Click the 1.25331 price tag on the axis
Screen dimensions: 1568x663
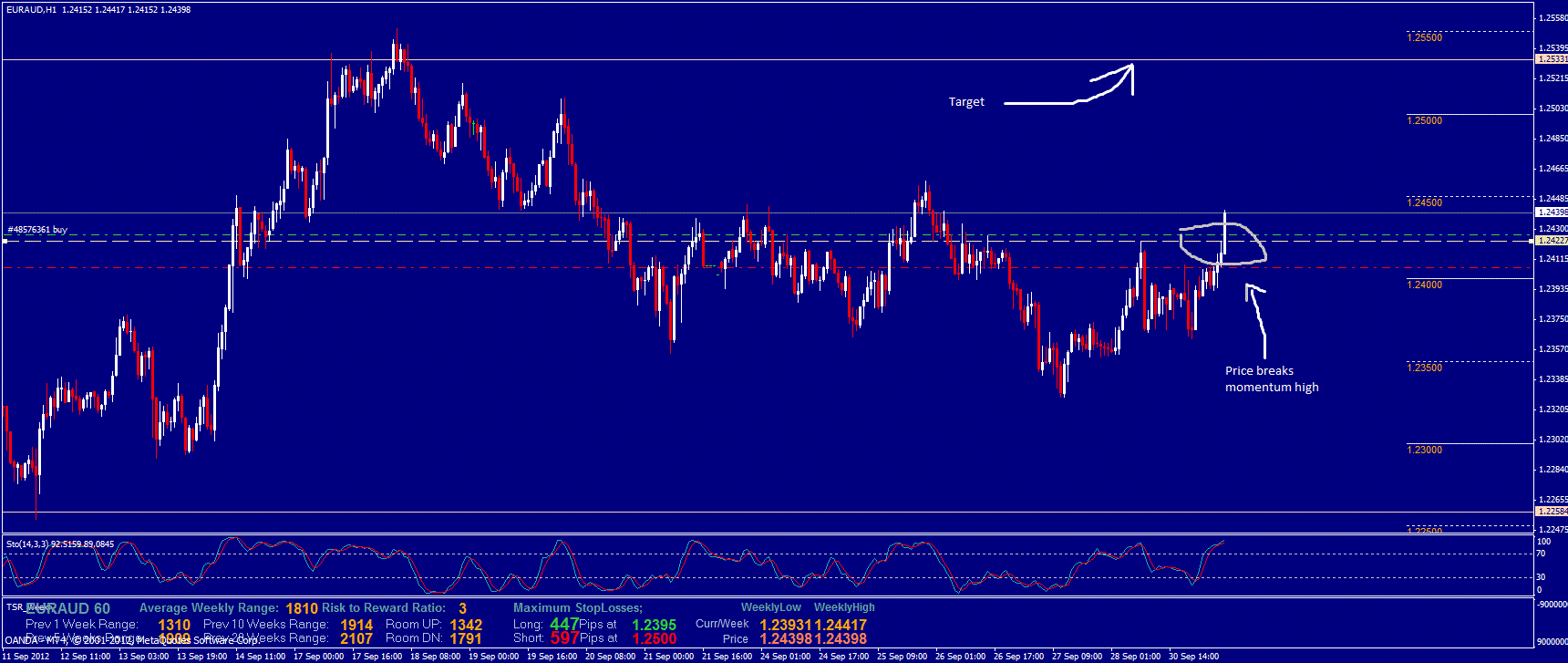1551,59
